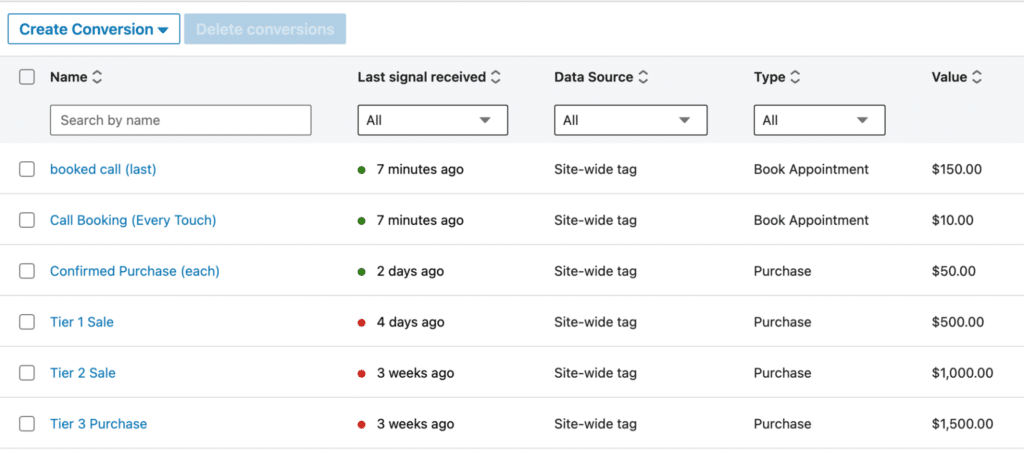
Task: Sort by Name column sort icon
Action: [x=97, y=77]
